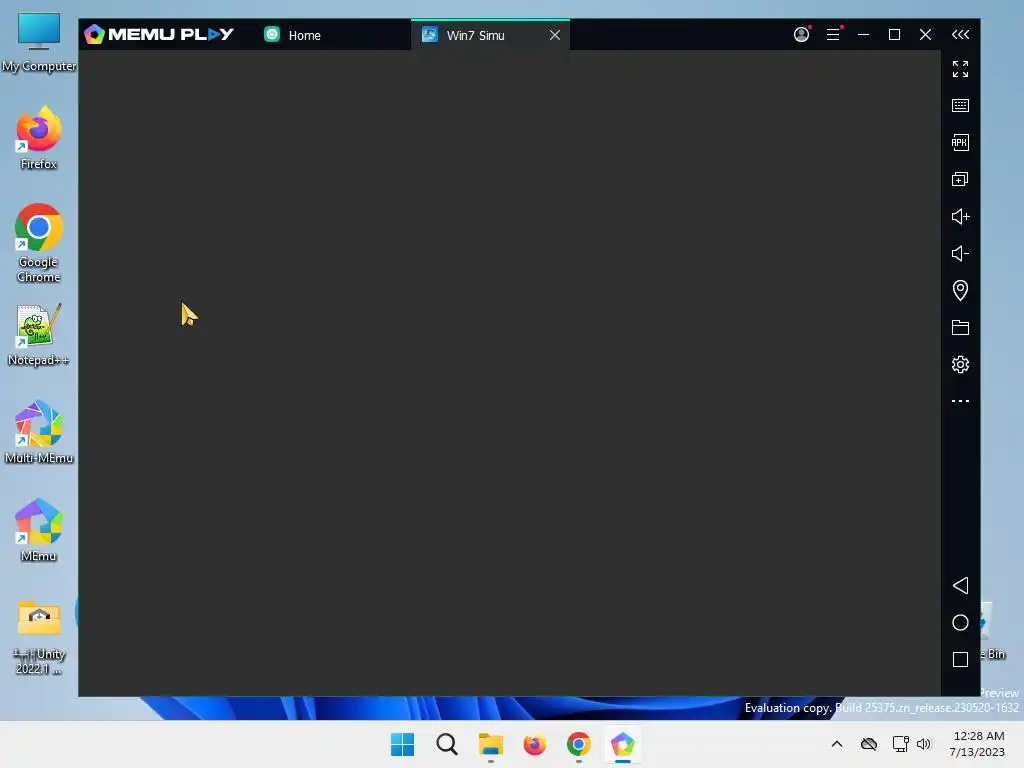Tap the Android home circle button
The height and width of the screenshot is (768, 1024).
960,622
